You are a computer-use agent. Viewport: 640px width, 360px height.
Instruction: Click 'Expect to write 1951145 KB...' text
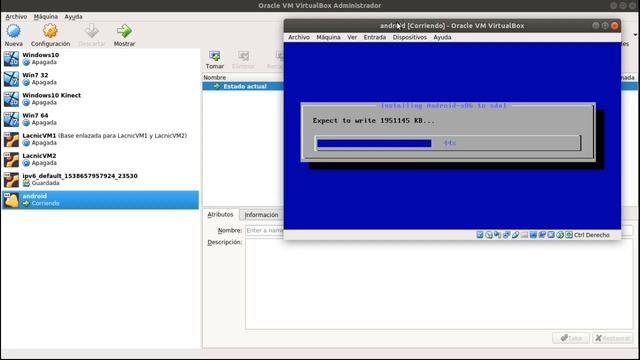click(374, 121)
